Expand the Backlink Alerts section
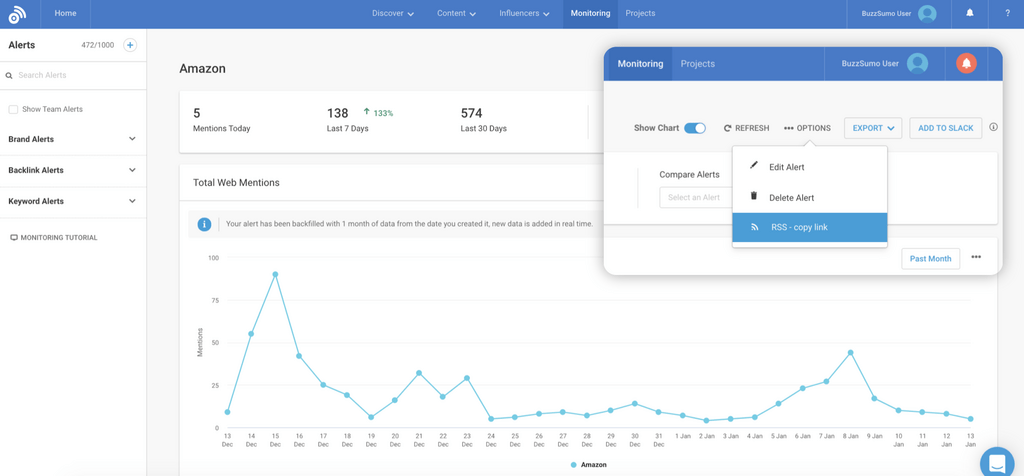The height and width of the screenshot is (476, 1024). (x=132, y=170)
